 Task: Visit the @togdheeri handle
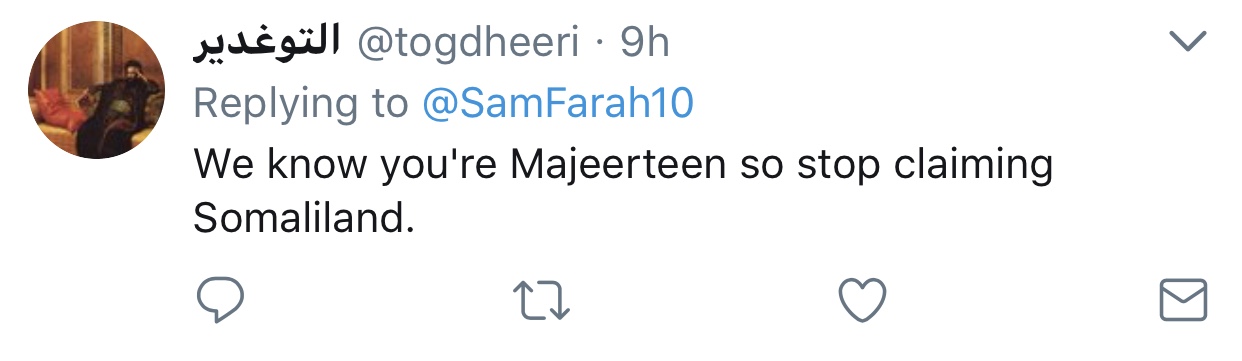click(x=472, y=43)
